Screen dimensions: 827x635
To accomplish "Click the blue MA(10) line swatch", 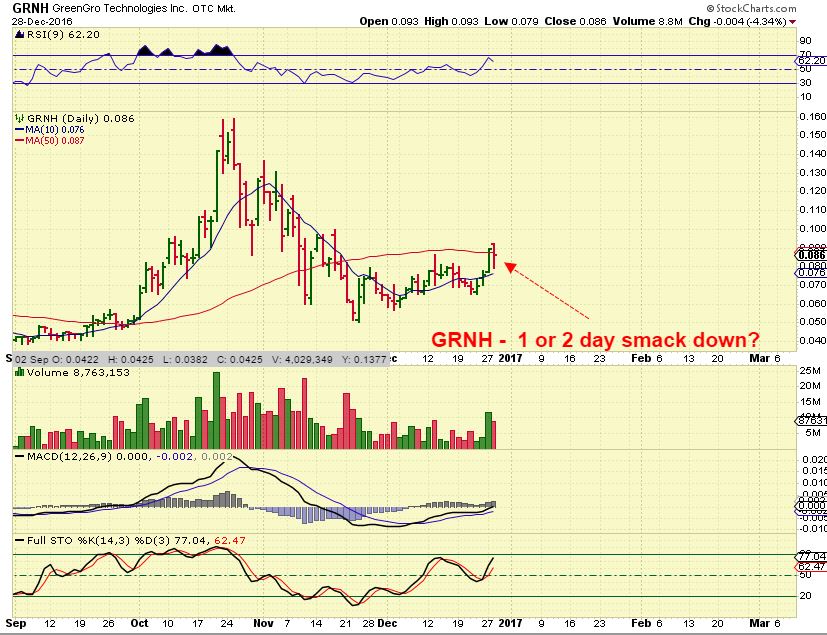I will [x=20, y=130].
